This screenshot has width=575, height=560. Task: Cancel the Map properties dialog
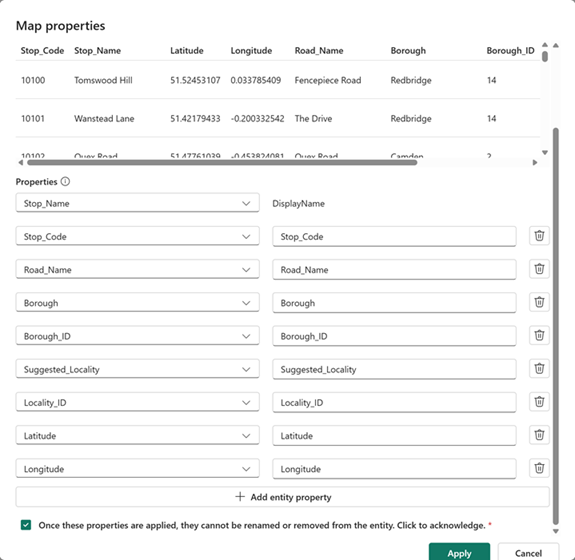[528, 553]
